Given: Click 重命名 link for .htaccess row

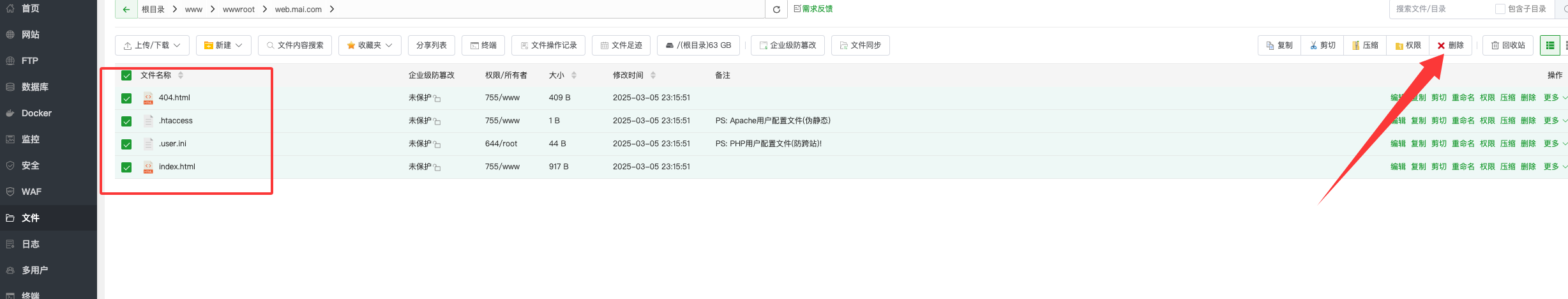Looking at the screenshot, I should (x=1463, y=121).
